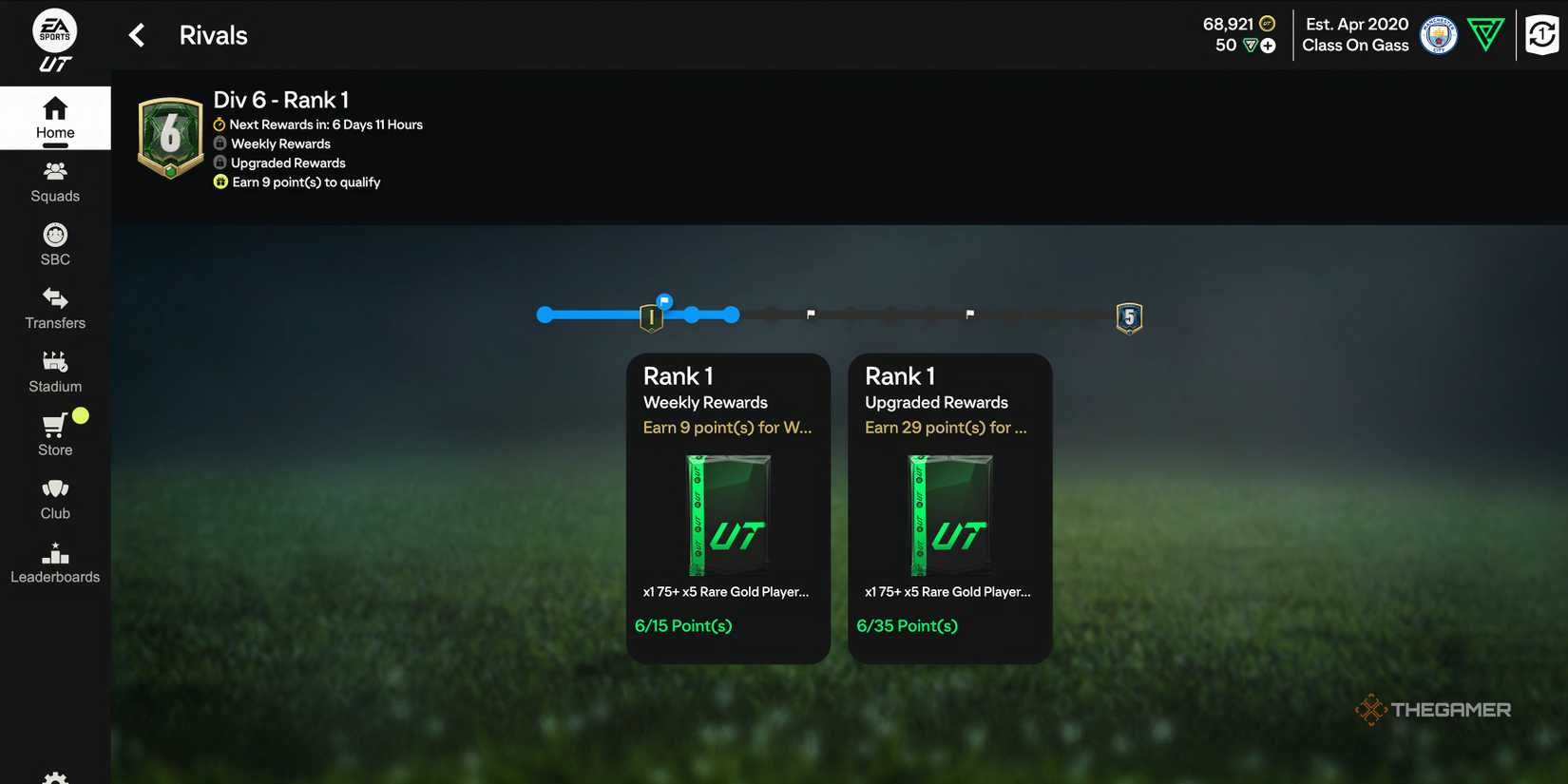Click the Manchester City club crest
This screenshot has height=784, width=1568.
(x=1438, y=35)
